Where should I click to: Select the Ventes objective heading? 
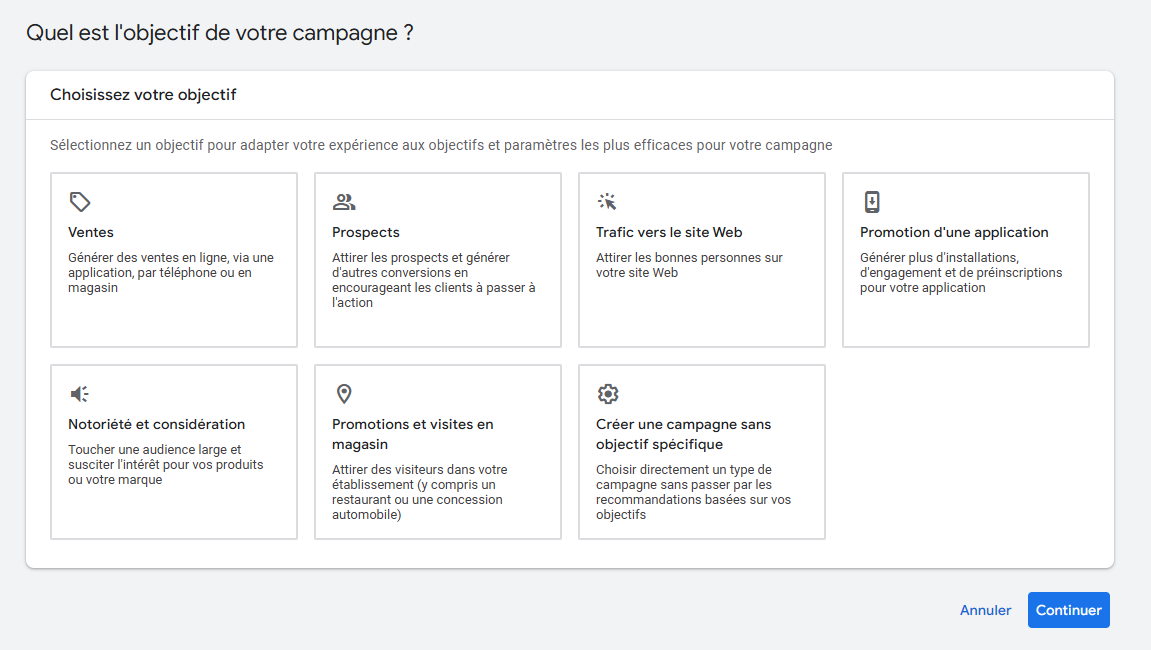pos(91,232)
